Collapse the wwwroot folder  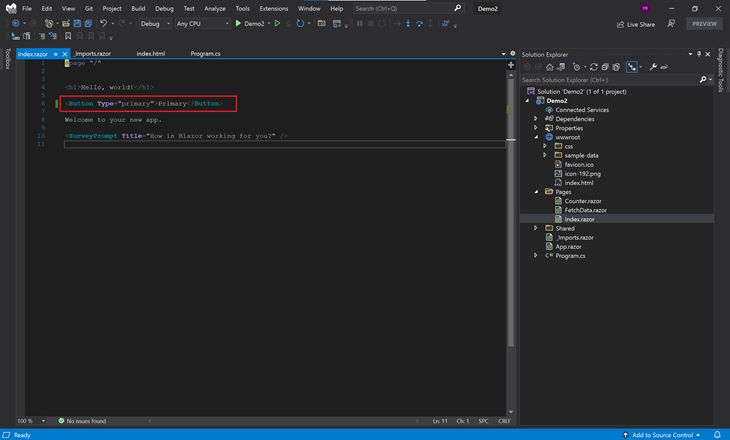click(x=536, y=137)
